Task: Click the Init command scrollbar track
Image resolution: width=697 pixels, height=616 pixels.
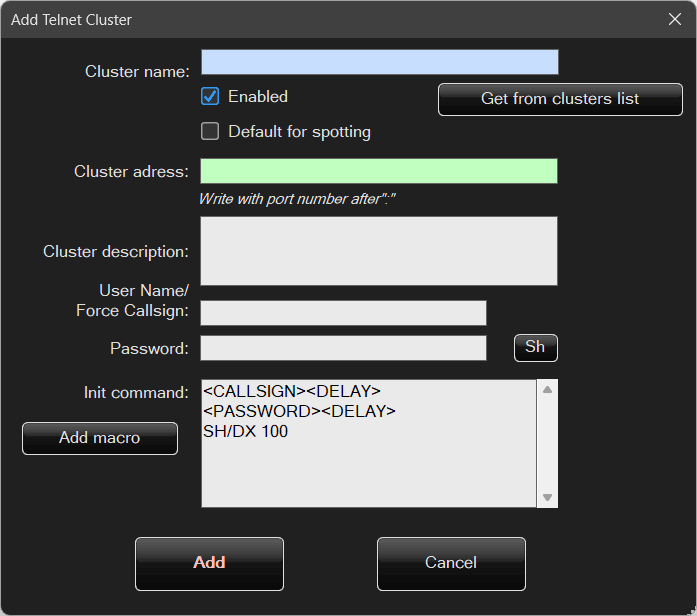Action: tap(547, 445)
